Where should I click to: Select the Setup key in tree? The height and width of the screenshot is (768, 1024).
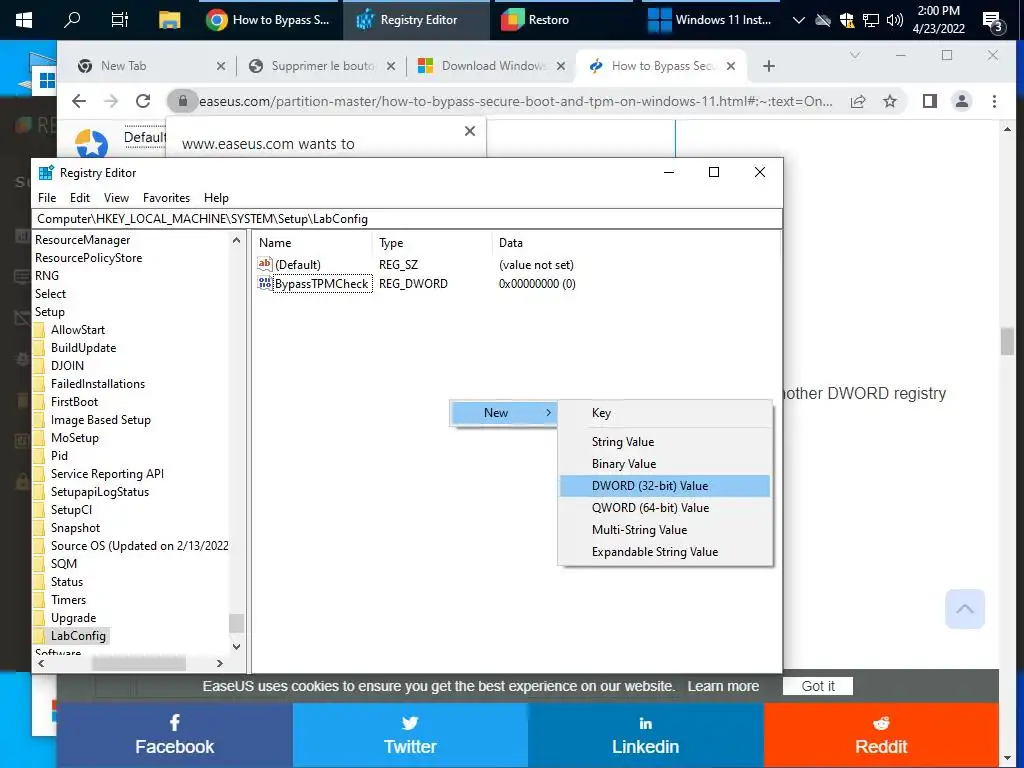click(x=50, y=312)
